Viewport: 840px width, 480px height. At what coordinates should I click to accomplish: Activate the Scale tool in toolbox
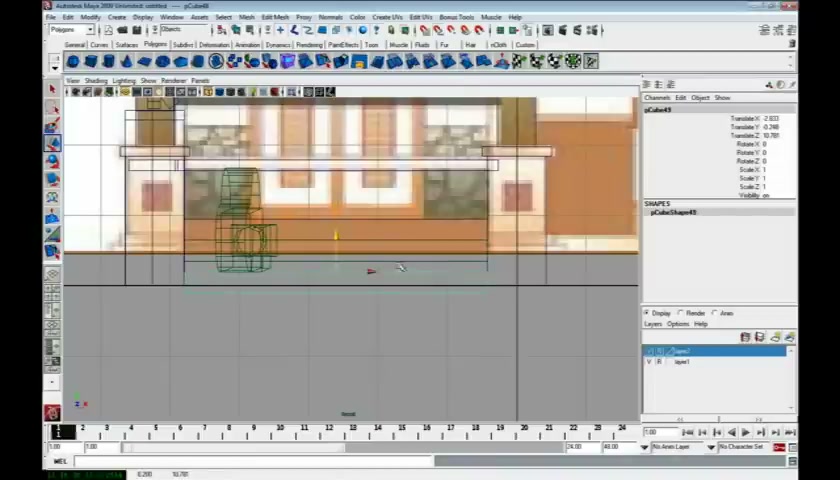pyautogui.click(x=52, y=179)
